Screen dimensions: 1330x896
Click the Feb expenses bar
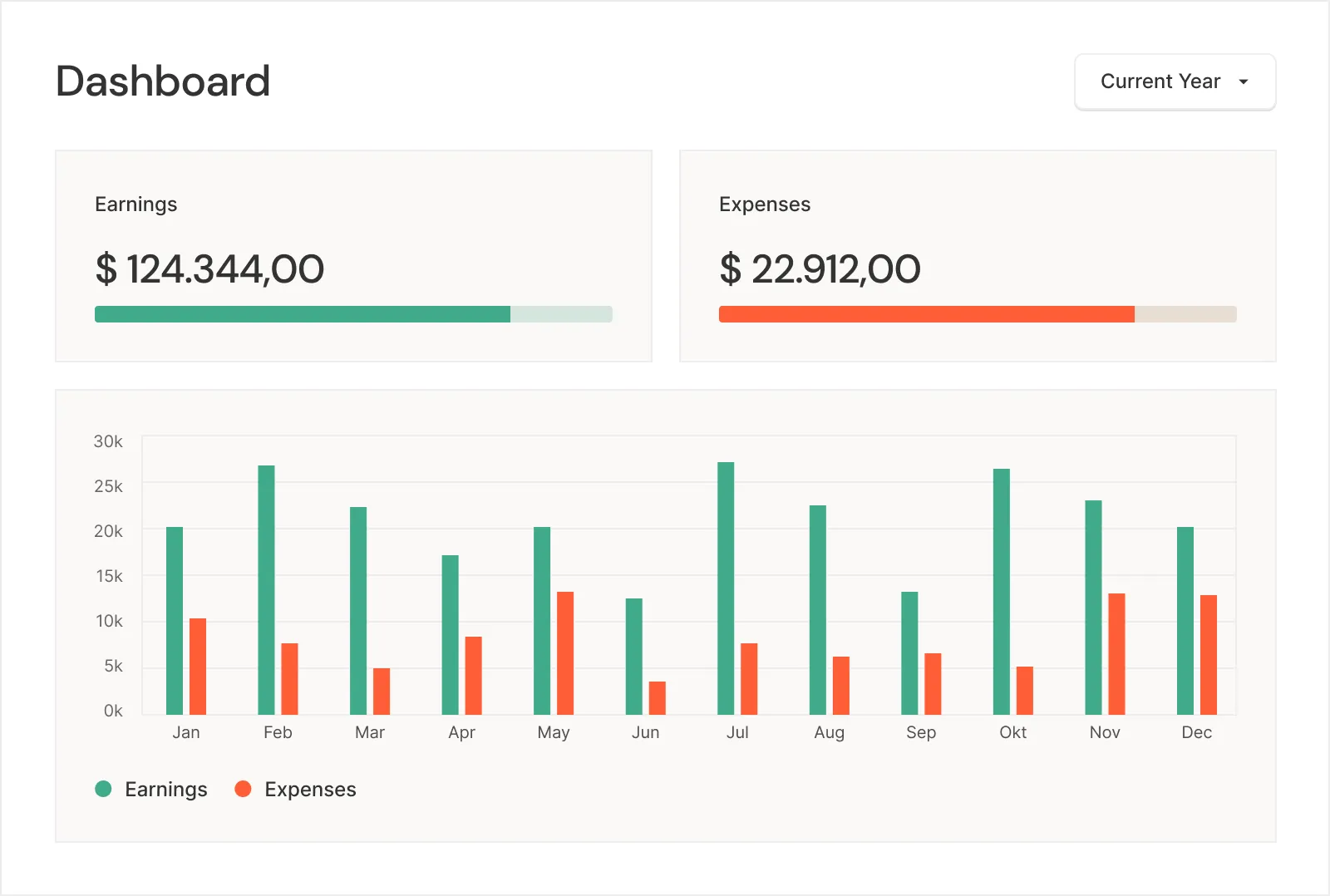pyautogui.click(x=289, y=679)
